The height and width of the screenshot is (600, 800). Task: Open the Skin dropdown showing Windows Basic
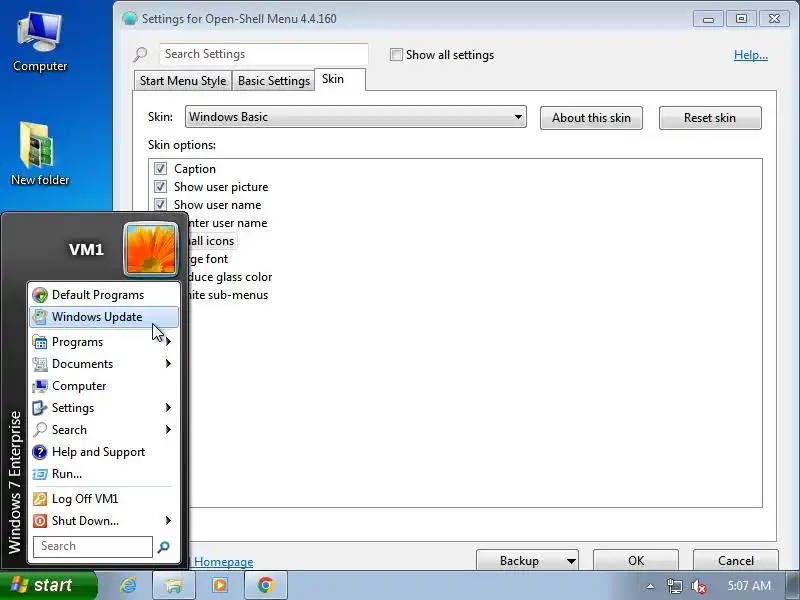(x=356, y=117)
